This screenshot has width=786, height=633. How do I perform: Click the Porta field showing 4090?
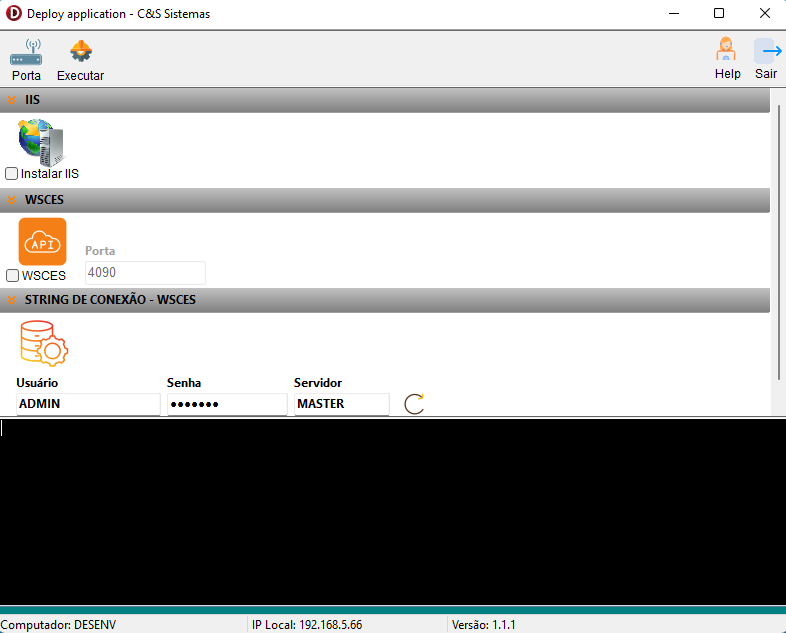tap(145, 273)
